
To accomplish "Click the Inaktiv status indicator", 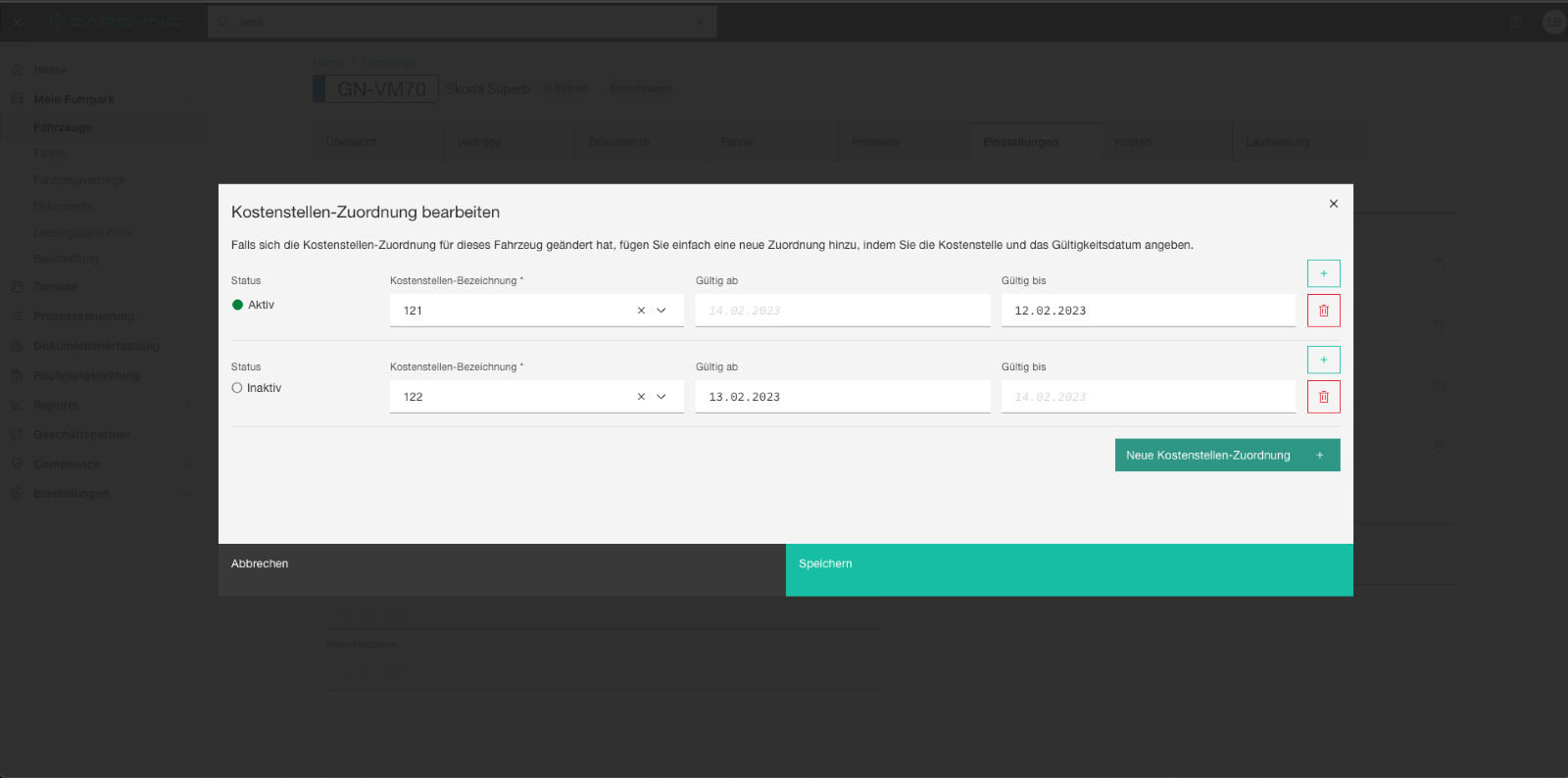I will tap(237, 388).
